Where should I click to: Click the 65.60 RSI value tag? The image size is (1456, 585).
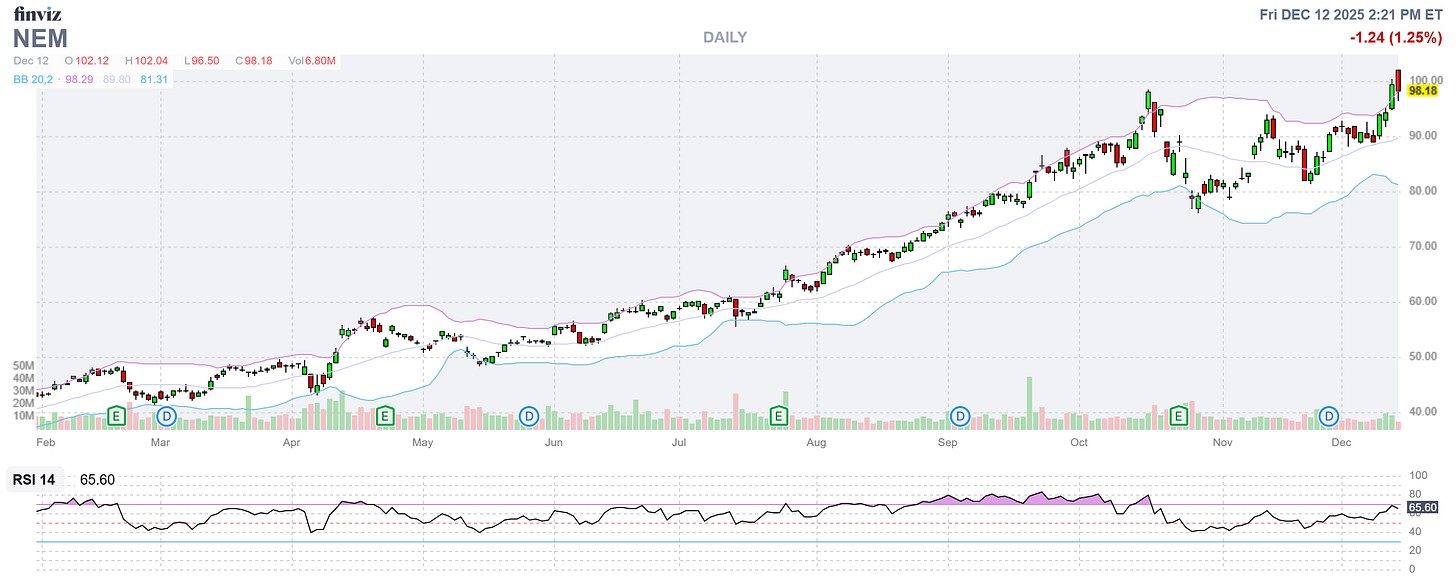click(1422, 508)
